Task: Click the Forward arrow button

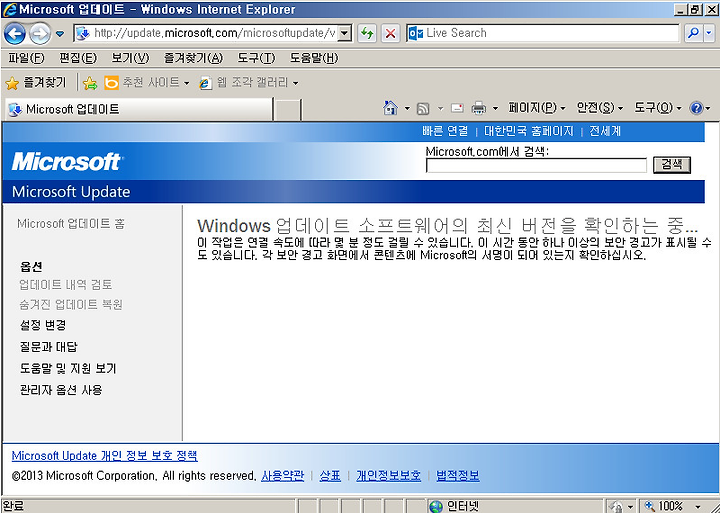Action: (40, 33)
